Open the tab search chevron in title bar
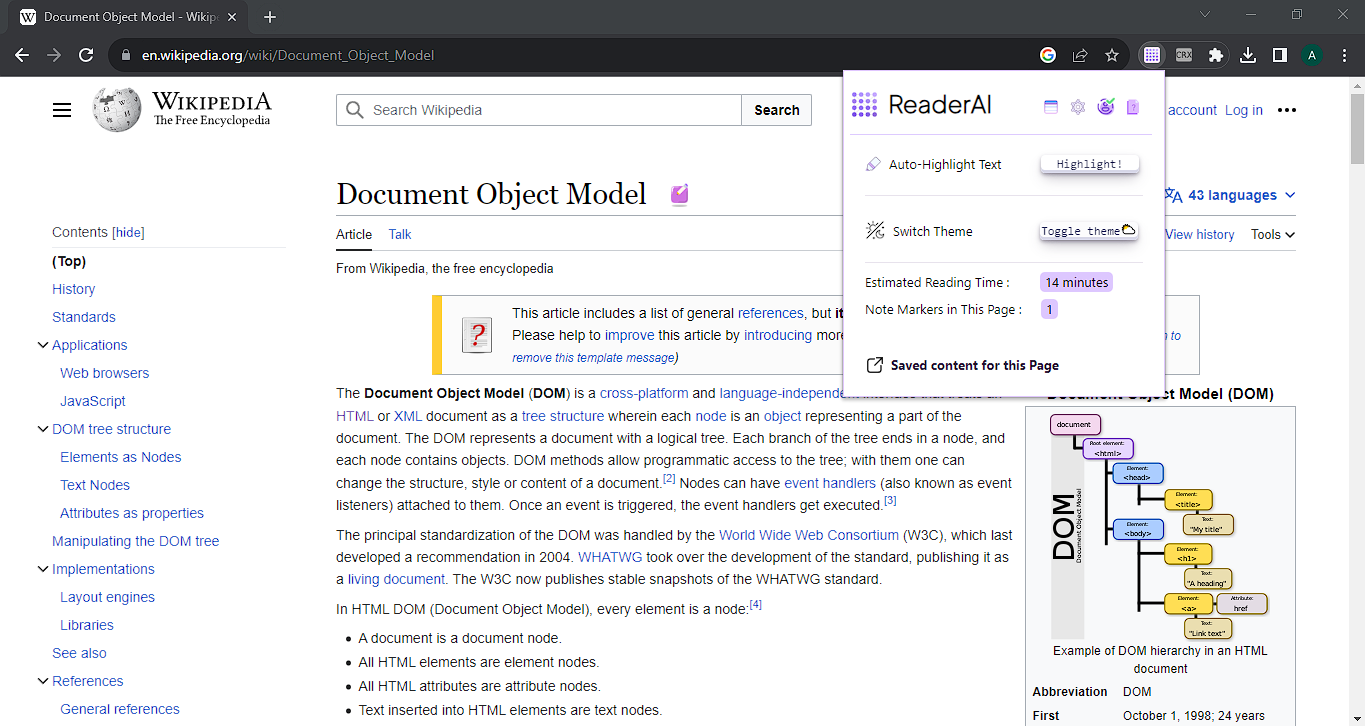Screen dimensions: 1365x726 [1205, 14]
